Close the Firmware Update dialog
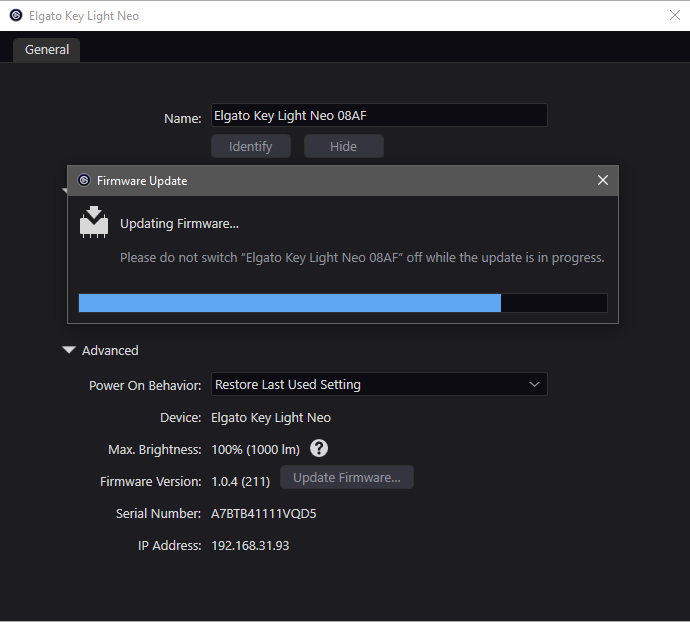 [602, 180]
